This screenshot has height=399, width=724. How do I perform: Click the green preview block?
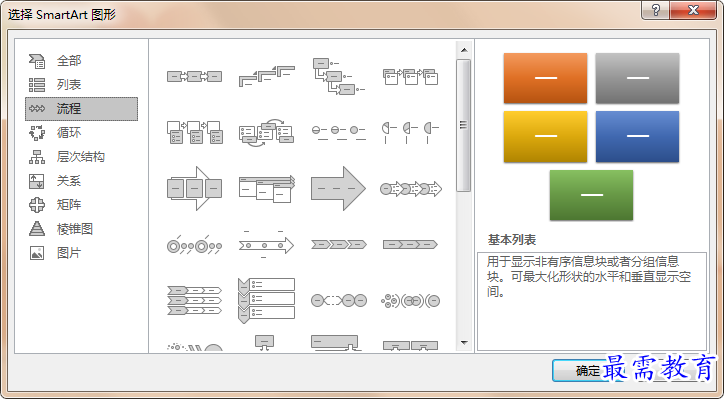coord(591,195)
